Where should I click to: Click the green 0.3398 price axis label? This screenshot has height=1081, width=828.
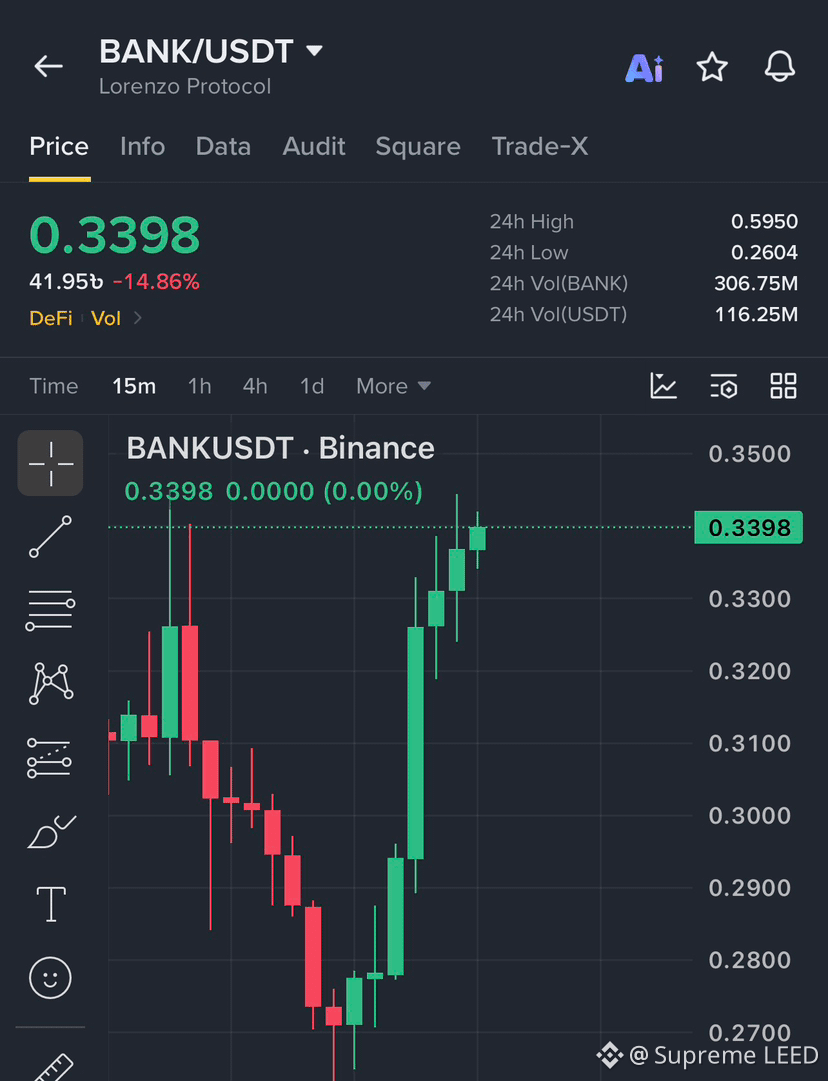(748, 527)
